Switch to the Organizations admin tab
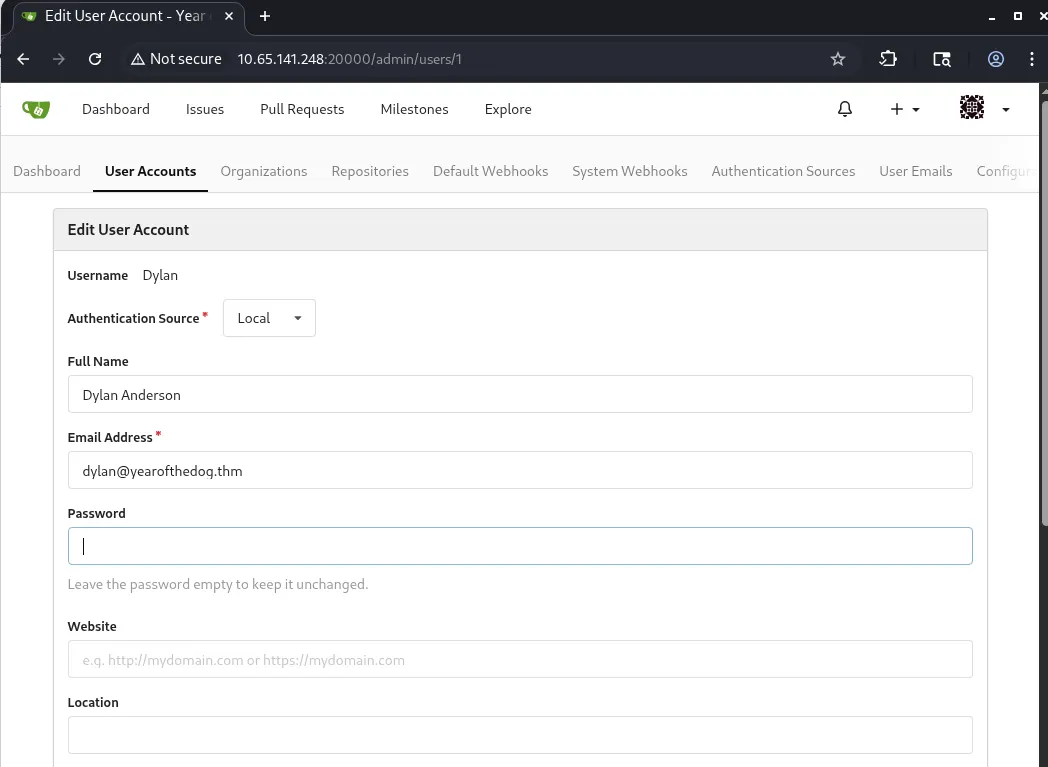This screenshot has width=1048, height=767. (x=264, y=171)
